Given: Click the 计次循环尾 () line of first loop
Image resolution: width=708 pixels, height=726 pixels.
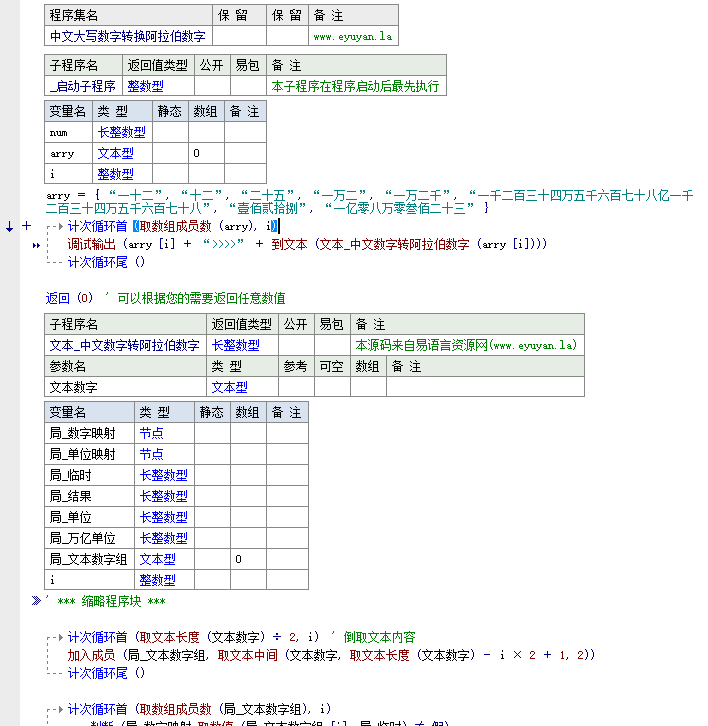Looking at the screenshot, I should (x=106, y=263).
